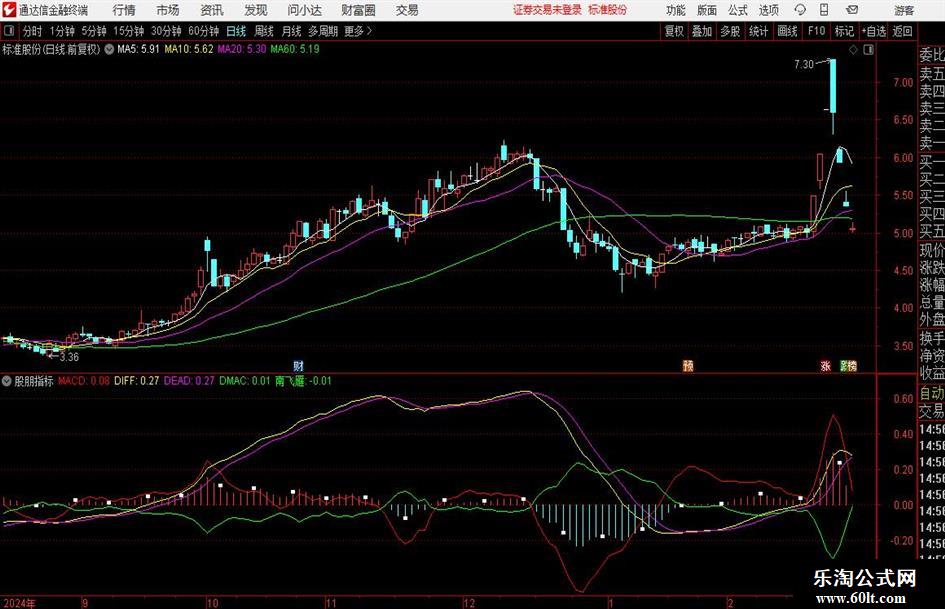Switch to 1分钟 period tab

[62, 31]
